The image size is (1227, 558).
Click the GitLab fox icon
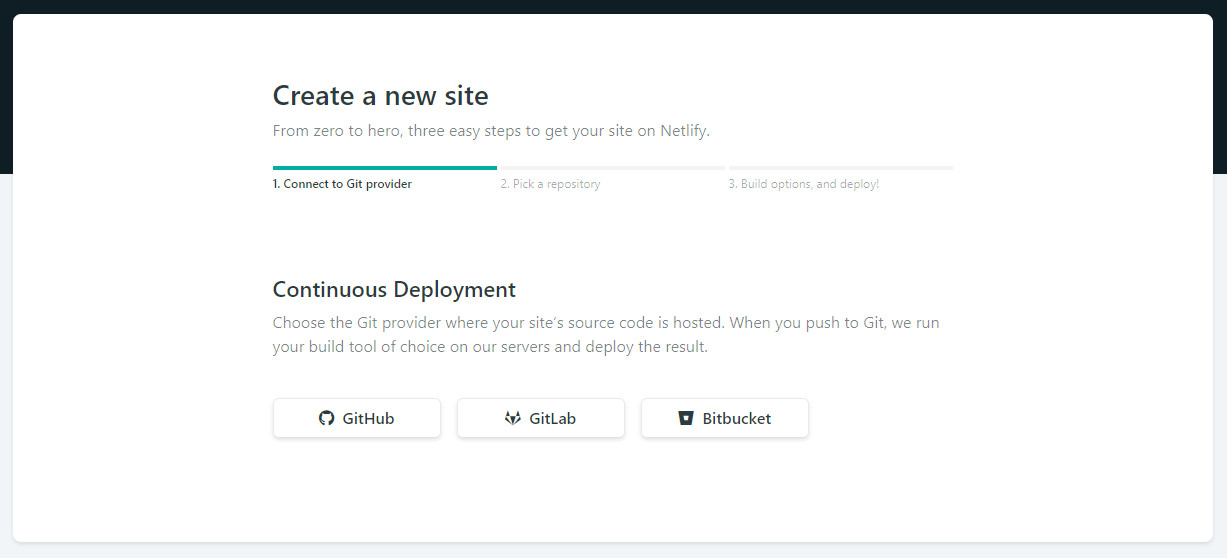513,418
